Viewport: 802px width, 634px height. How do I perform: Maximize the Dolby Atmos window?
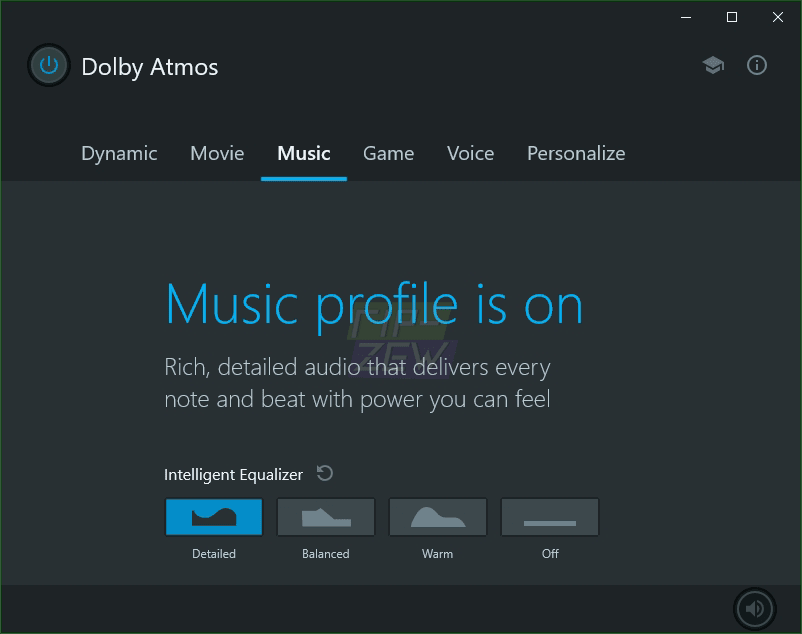pyautogui.click(x=732, y=17)
